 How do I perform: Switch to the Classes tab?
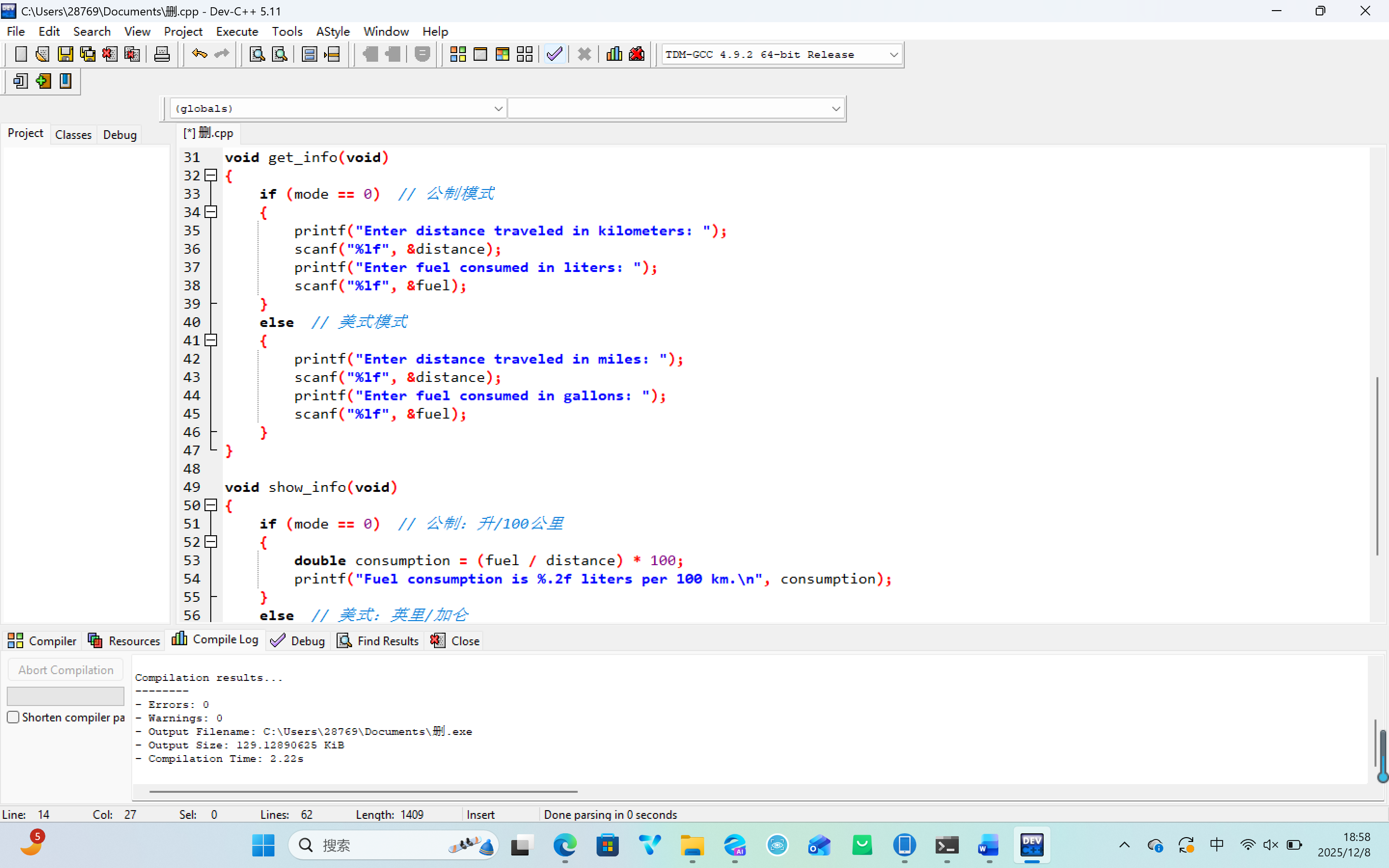click(x=73, y=135)
